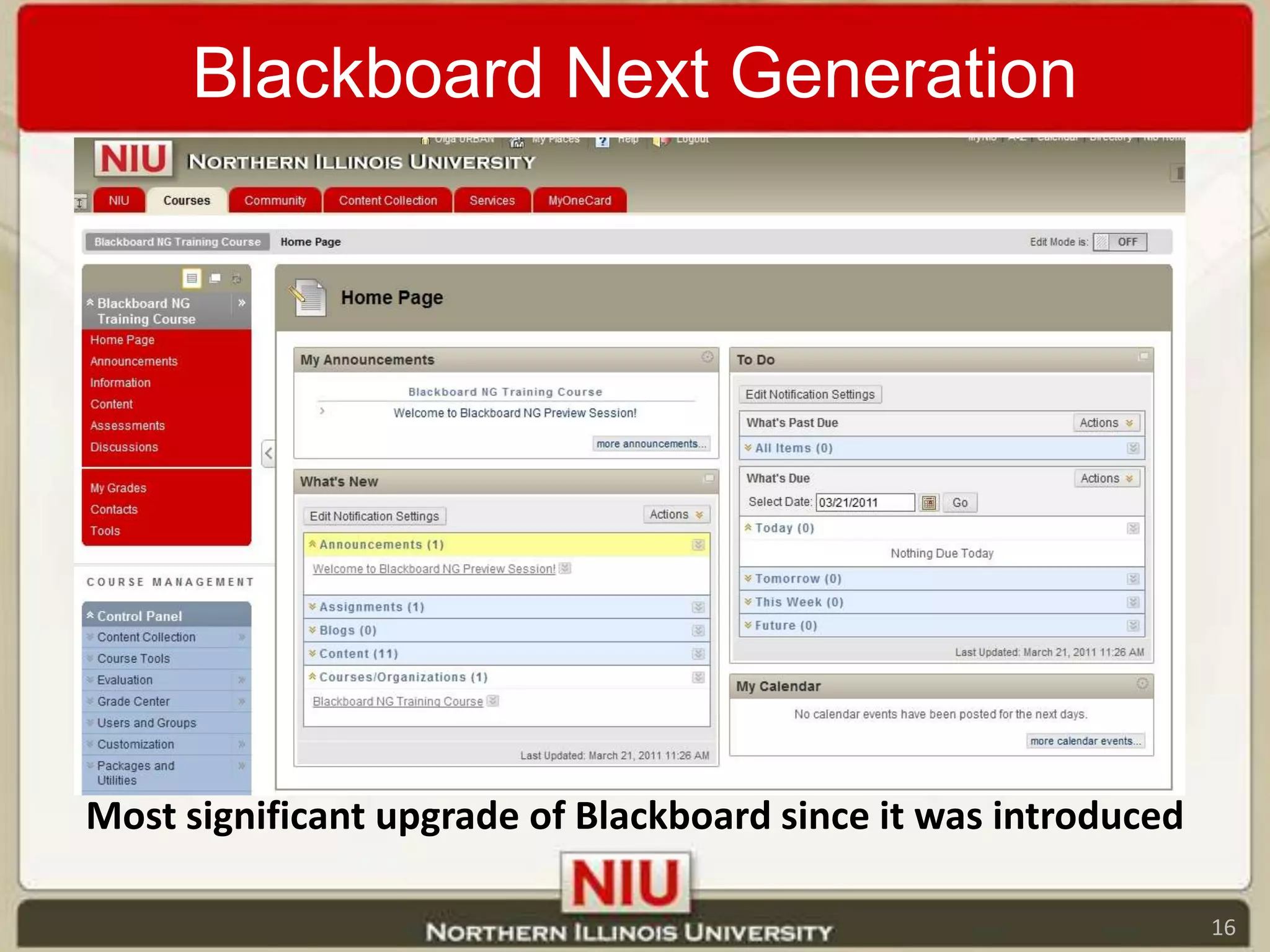Open Content (11) row options icon

[698, 654]
